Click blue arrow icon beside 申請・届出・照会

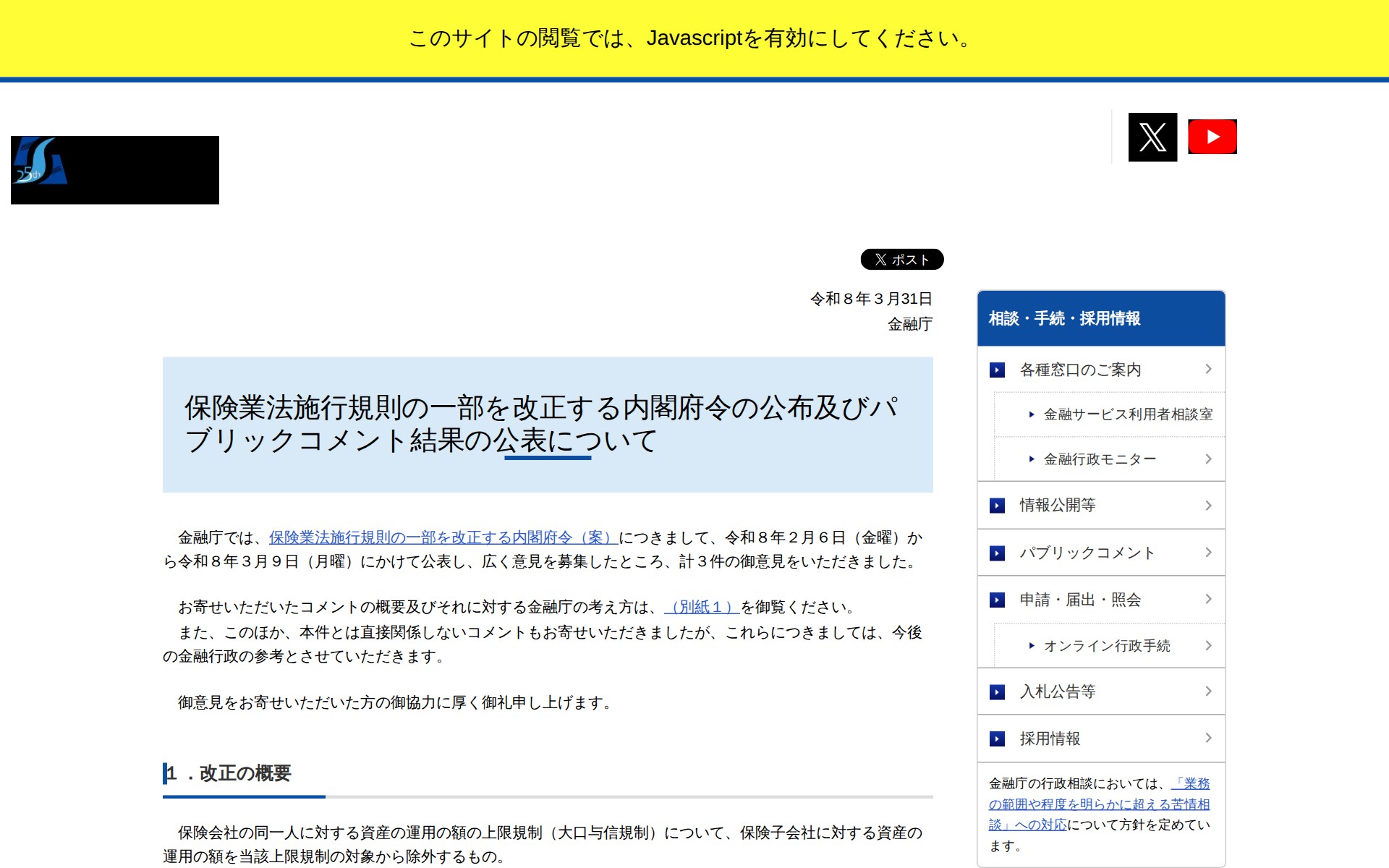(x=997, y=600)
